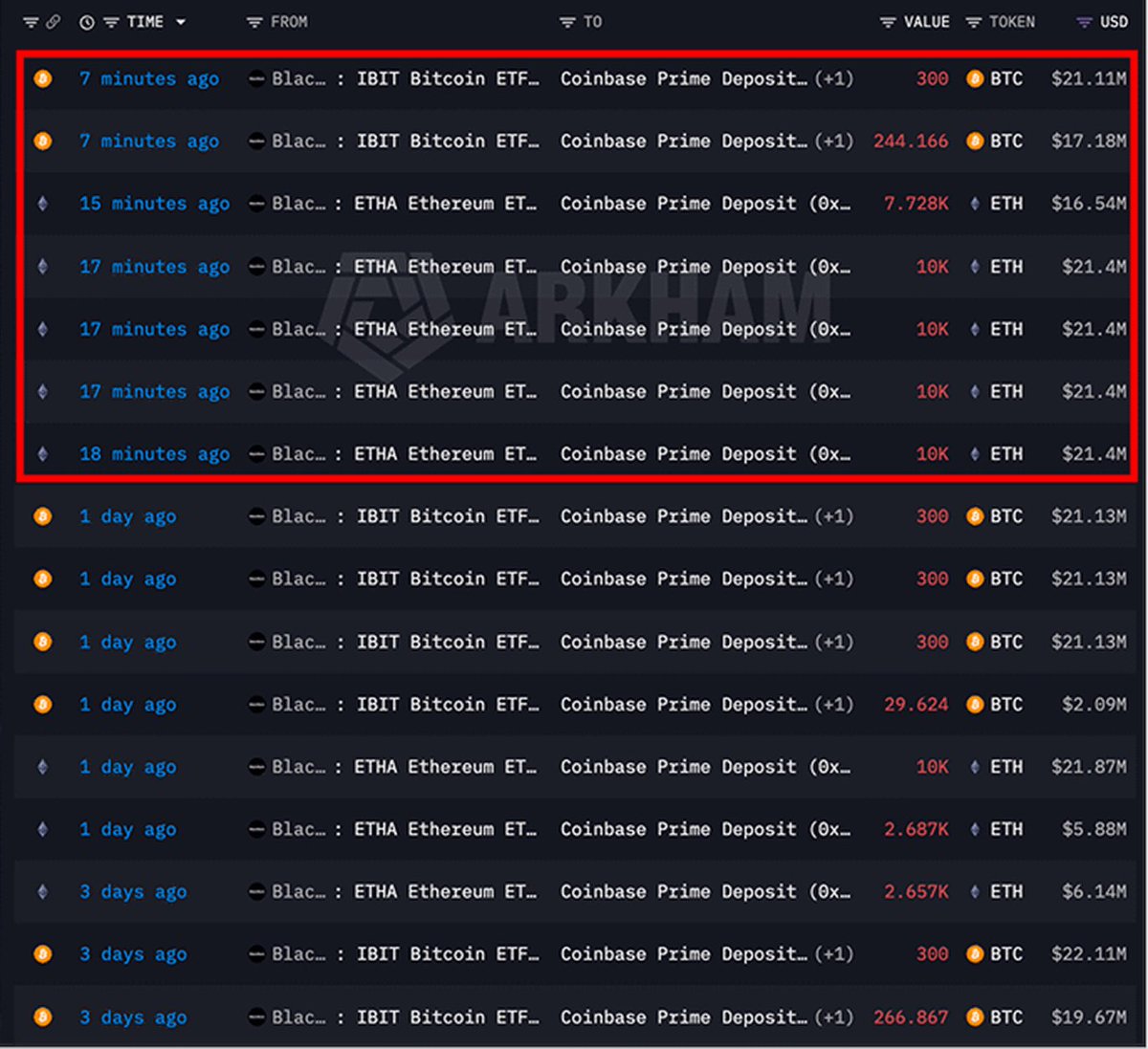This screenshot has height=1049, width=1148.
Task: Click Bitcoin chain icon in the 266.867 row
Action: pos(43,1016)
